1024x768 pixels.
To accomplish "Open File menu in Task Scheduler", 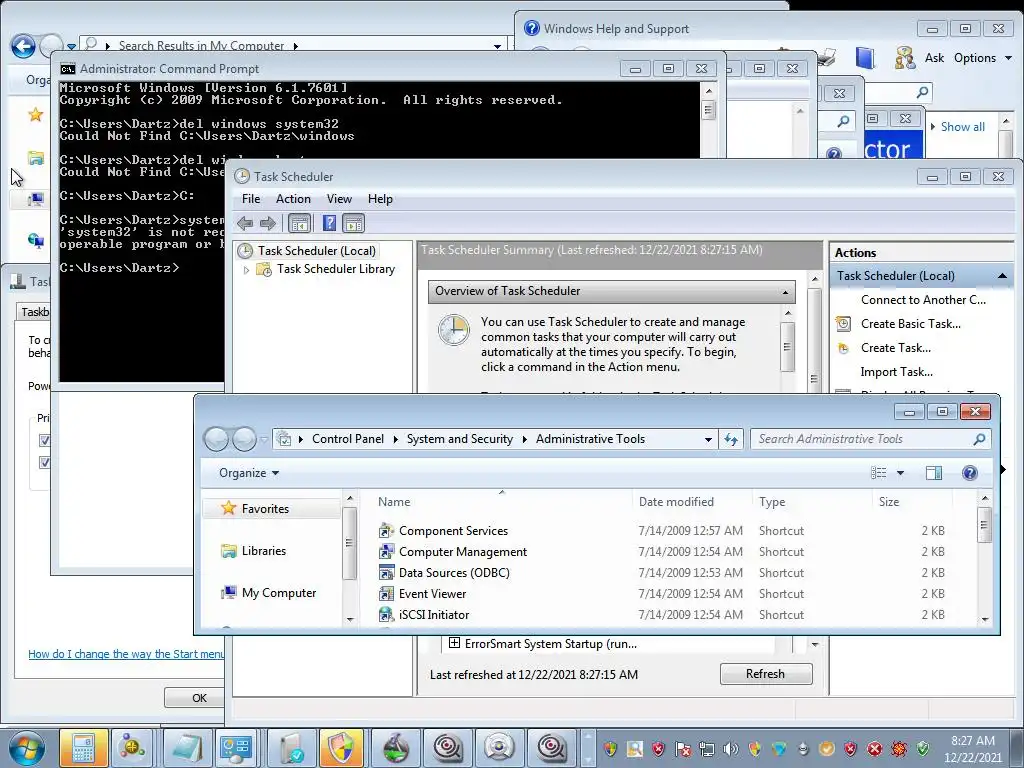I will [x=251, y=199].
